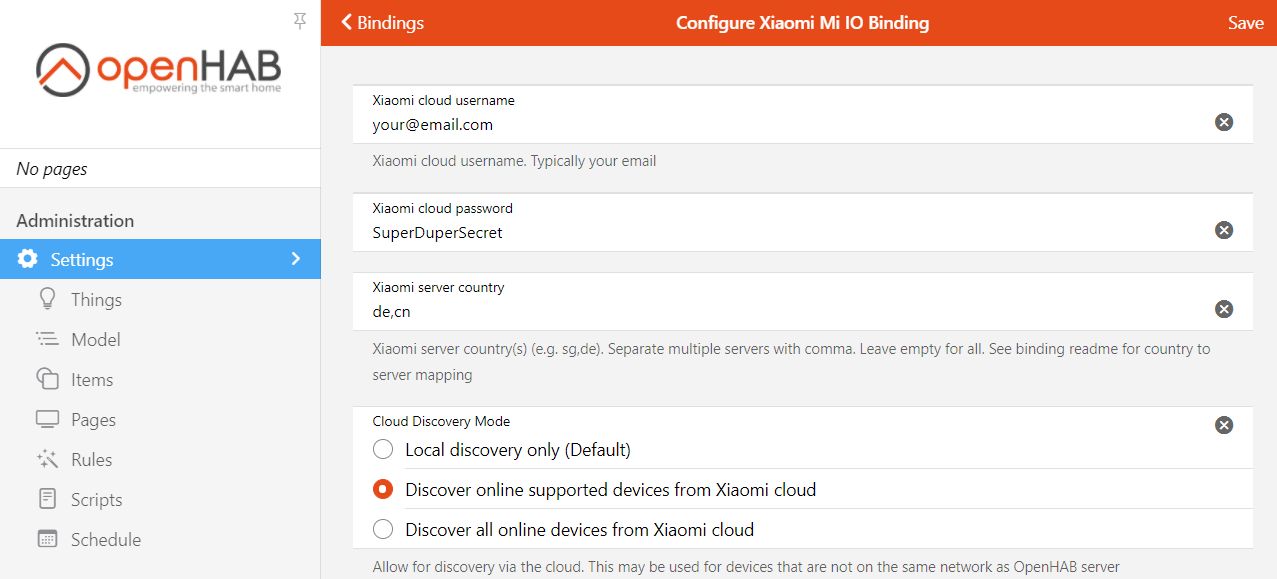Click the Pages sidebar icon

pos(47,419)
